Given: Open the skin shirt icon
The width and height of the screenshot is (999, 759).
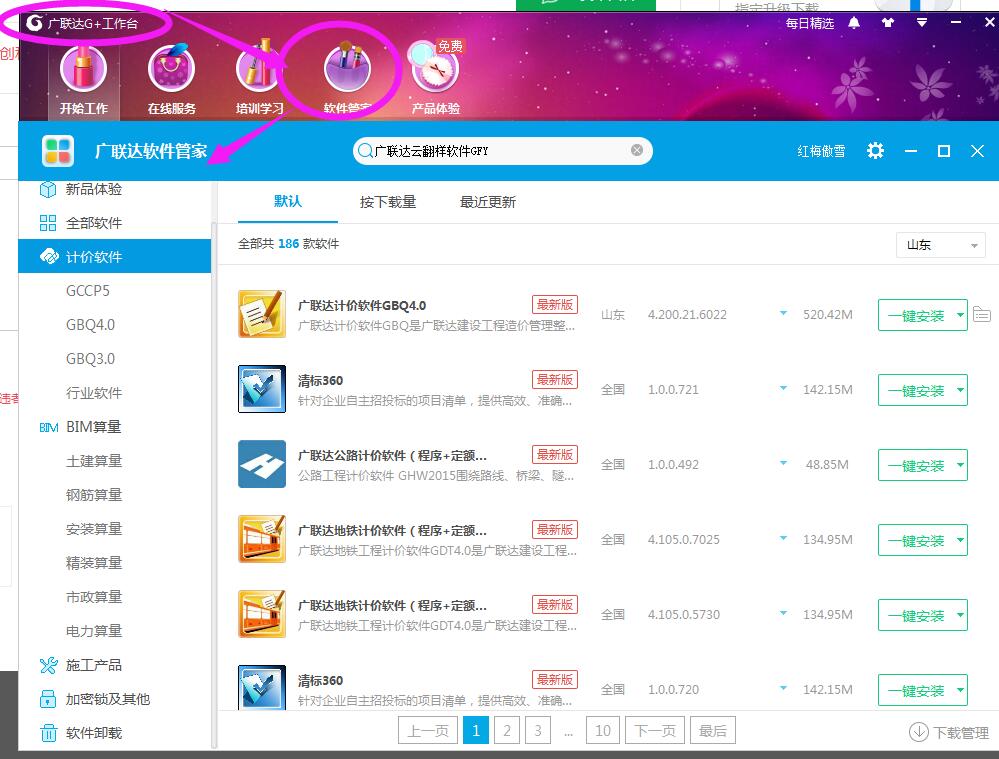Looking at the screenshot, I should (888, 23).
